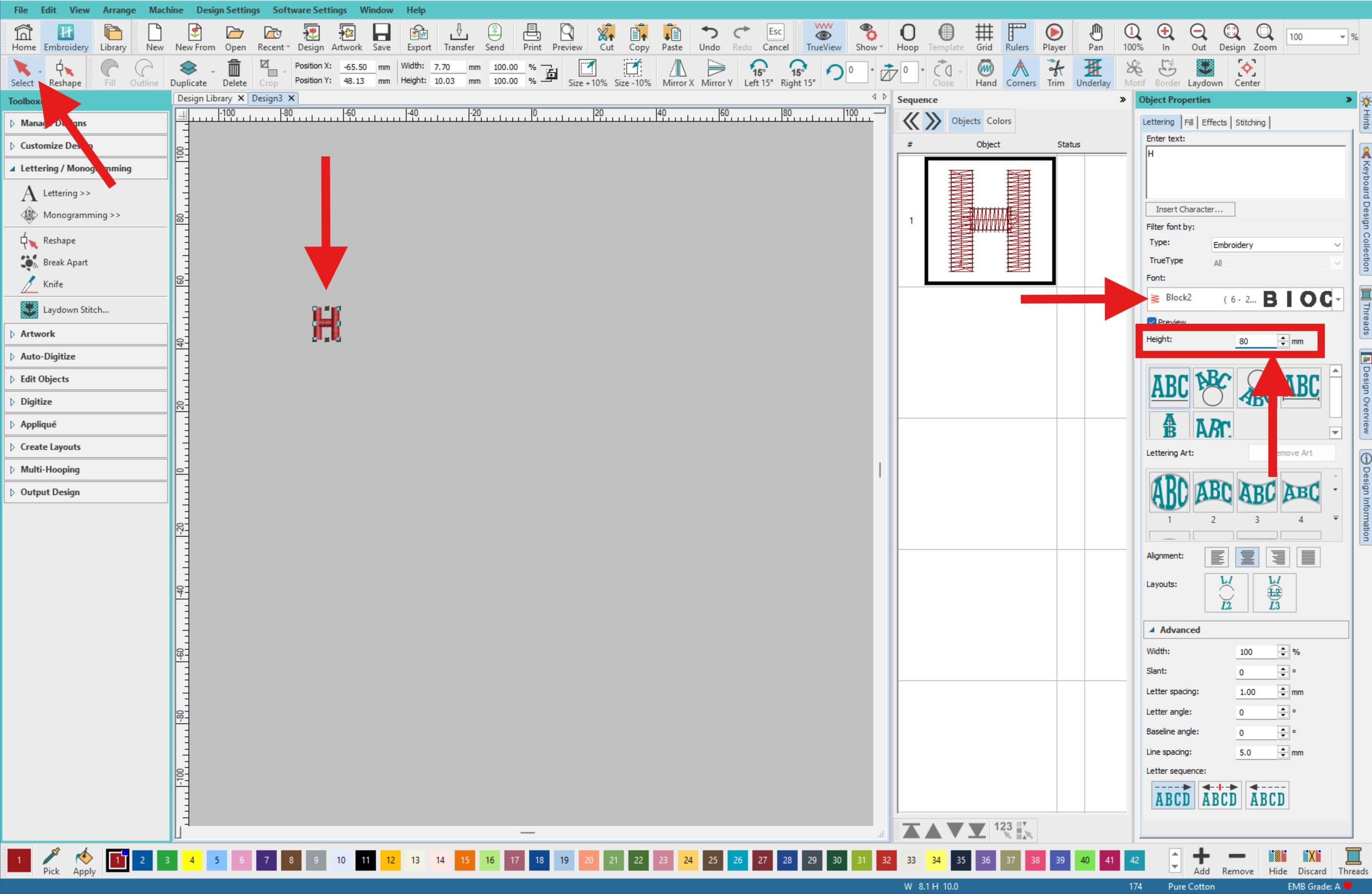Screen dimensions: 1372x894
Task: Hide unused colors button
Action: click(x=1278, y=861)
